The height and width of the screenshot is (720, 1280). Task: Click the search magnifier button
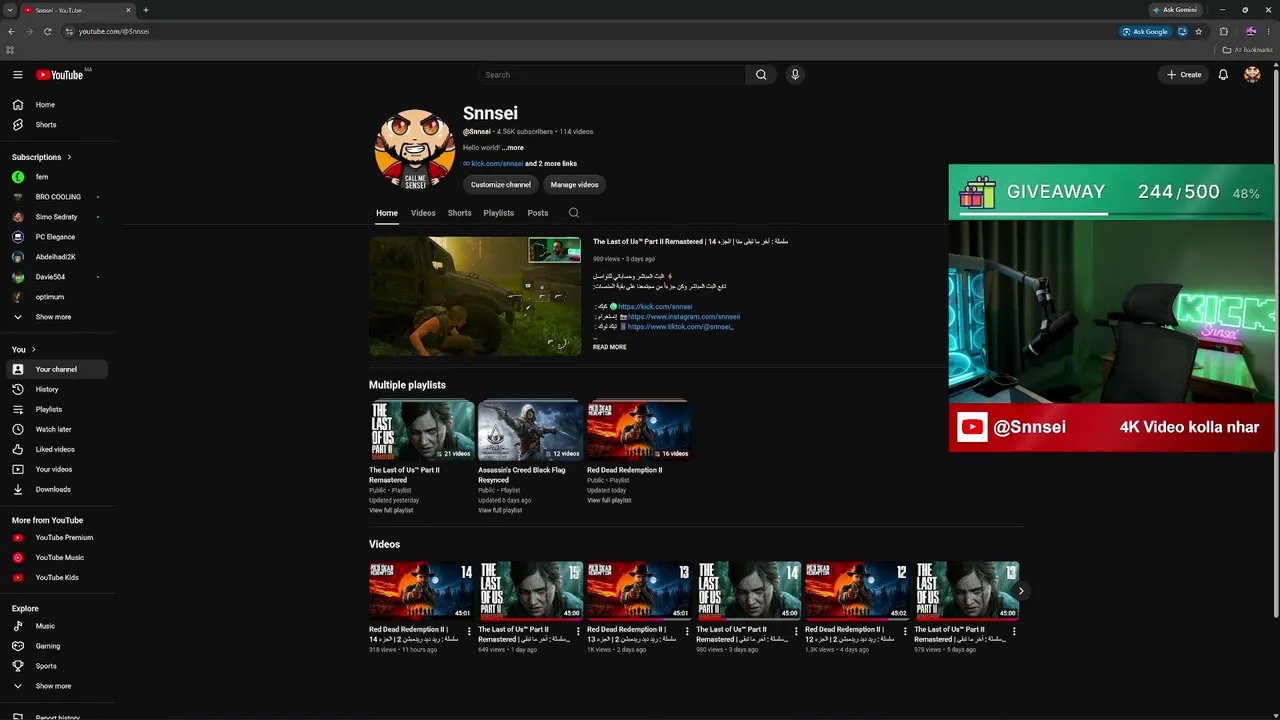(761, 75)
